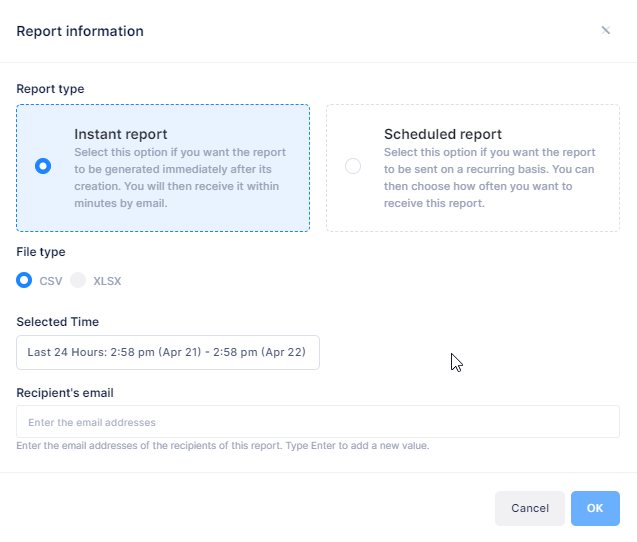637x542 pixels.
Task: Click the XLSX label text
Action: click(x=107, y=281)
